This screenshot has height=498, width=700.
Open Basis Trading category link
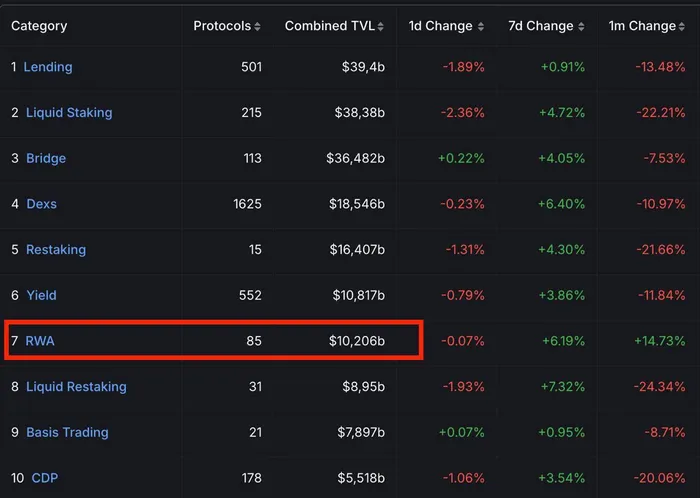click(67, 432)
